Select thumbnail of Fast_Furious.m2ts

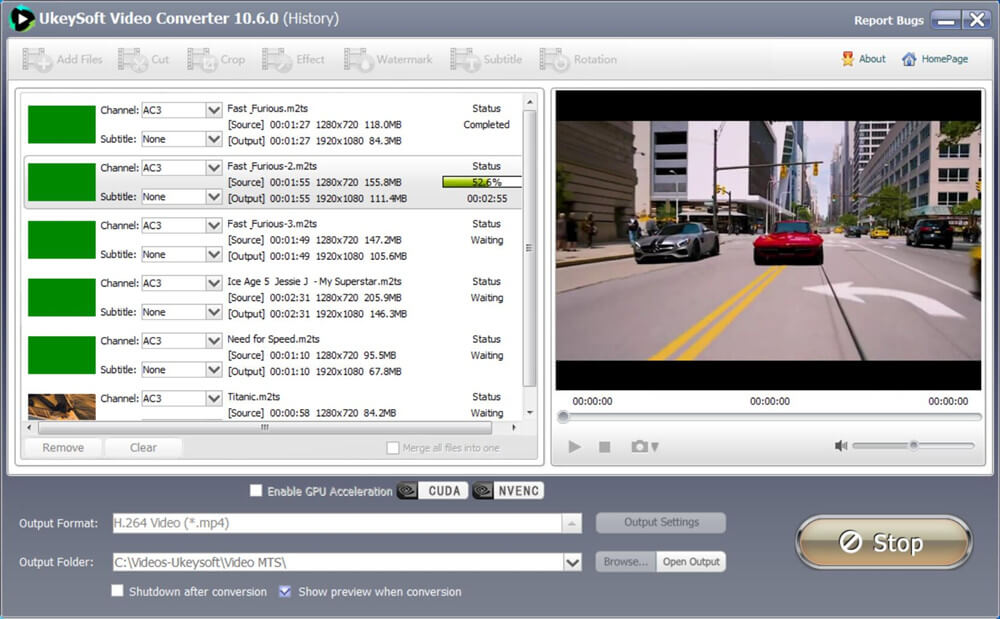click(62, 124)
